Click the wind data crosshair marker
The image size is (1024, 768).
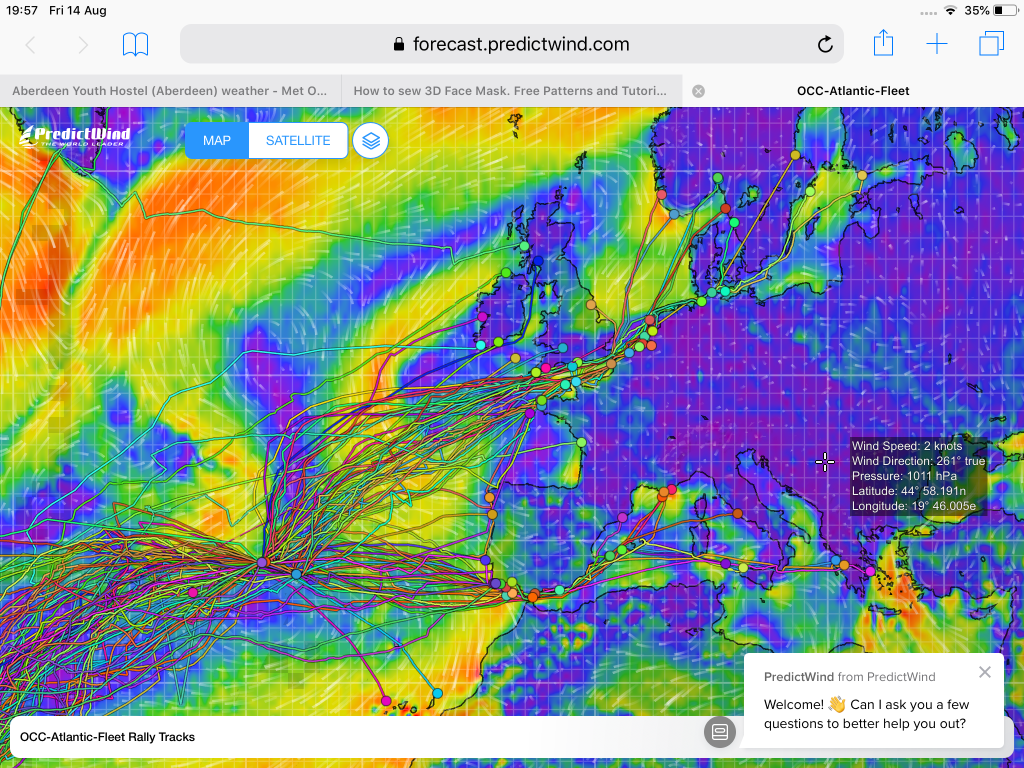pos(825,461)
